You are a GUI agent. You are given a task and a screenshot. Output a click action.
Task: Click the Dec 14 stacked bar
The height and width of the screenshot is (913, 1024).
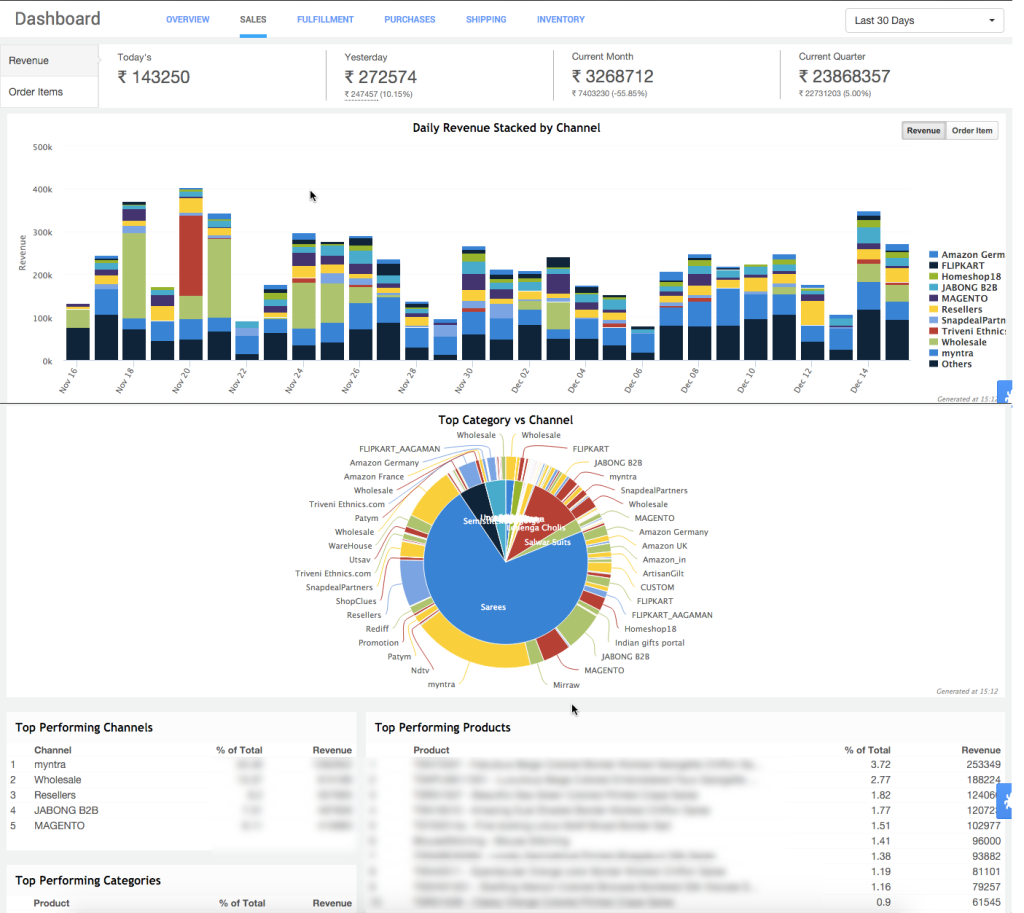(869, 285)
